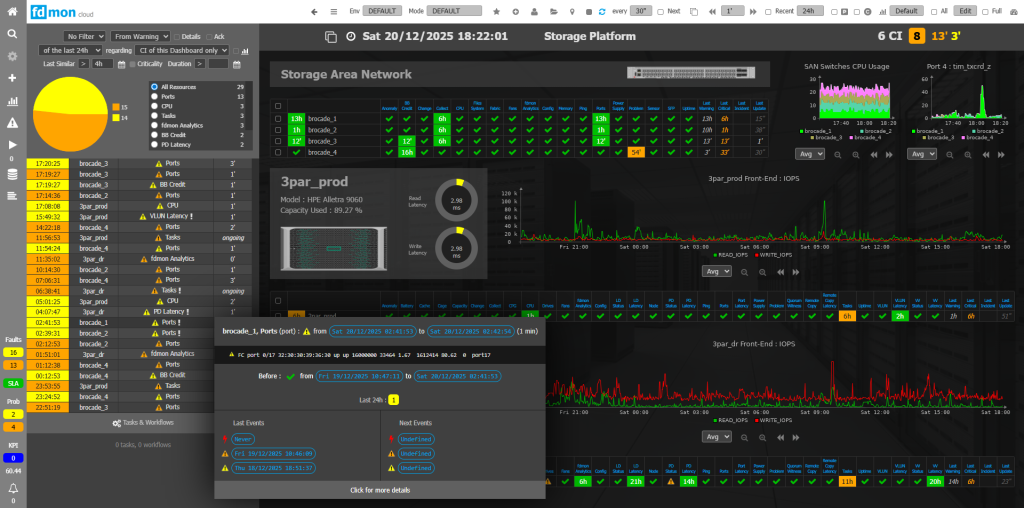Select the Ports resource radio button
The image size is (1024, 508).
point(154,96)
